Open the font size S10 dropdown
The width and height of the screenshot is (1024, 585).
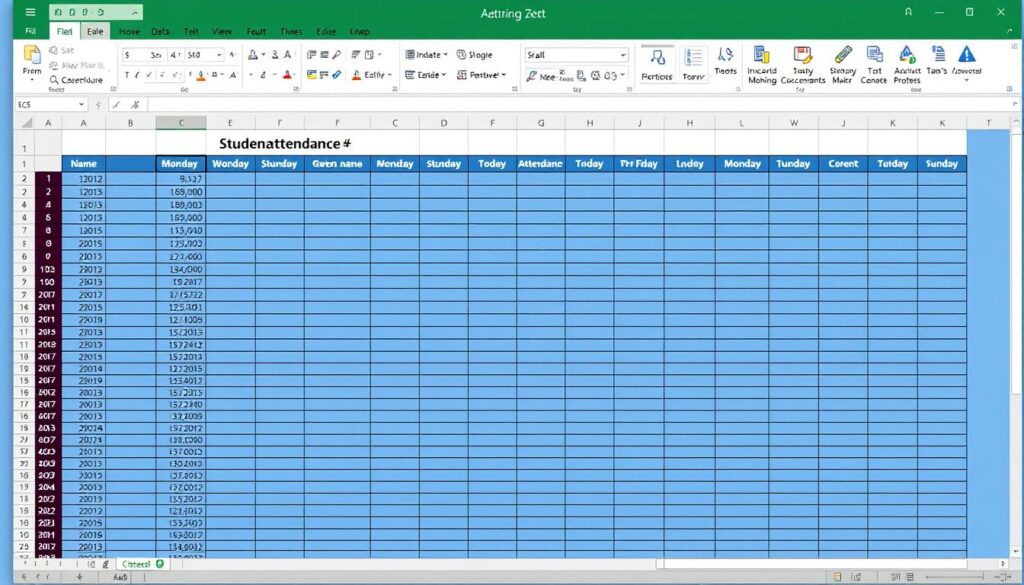pos(219,55)
